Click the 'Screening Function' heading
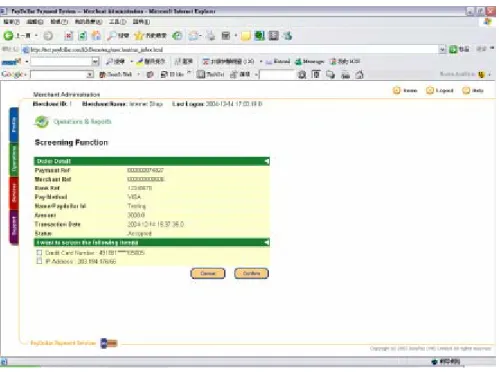Viewport: 499px width, 372px height. (71, 143)
